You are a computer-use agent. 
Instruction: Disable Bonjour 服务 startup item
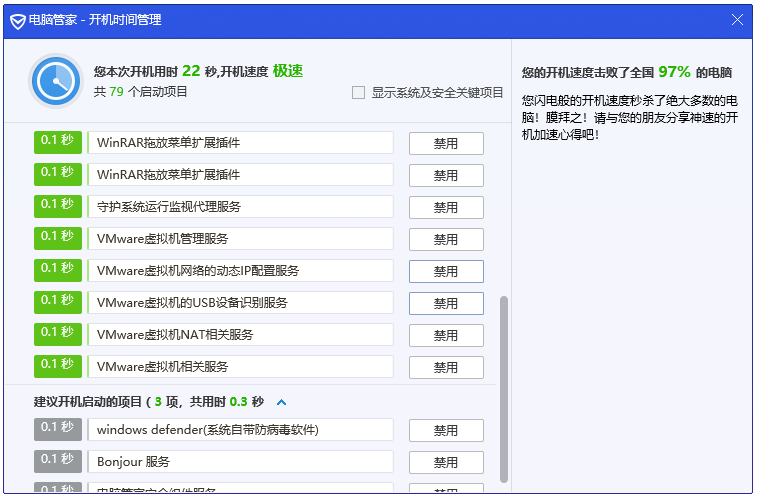[x=446, y=462]
